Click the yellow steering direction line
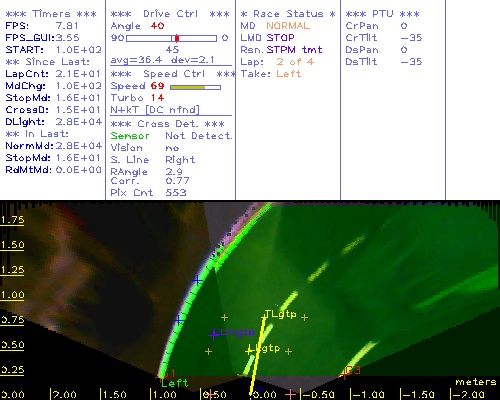Viewport: 500px width, 400px height. coord(257,356)
